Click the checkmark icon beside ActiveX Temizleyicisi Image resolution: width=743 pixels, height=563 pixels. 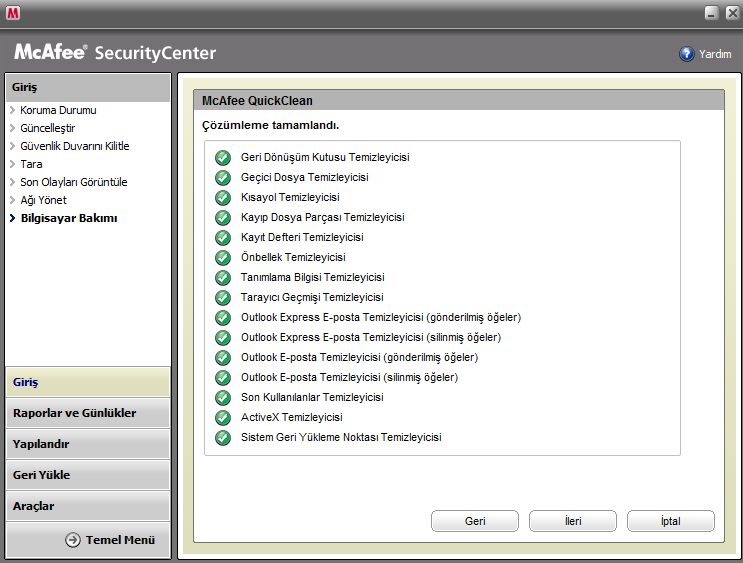pos(223,418)
